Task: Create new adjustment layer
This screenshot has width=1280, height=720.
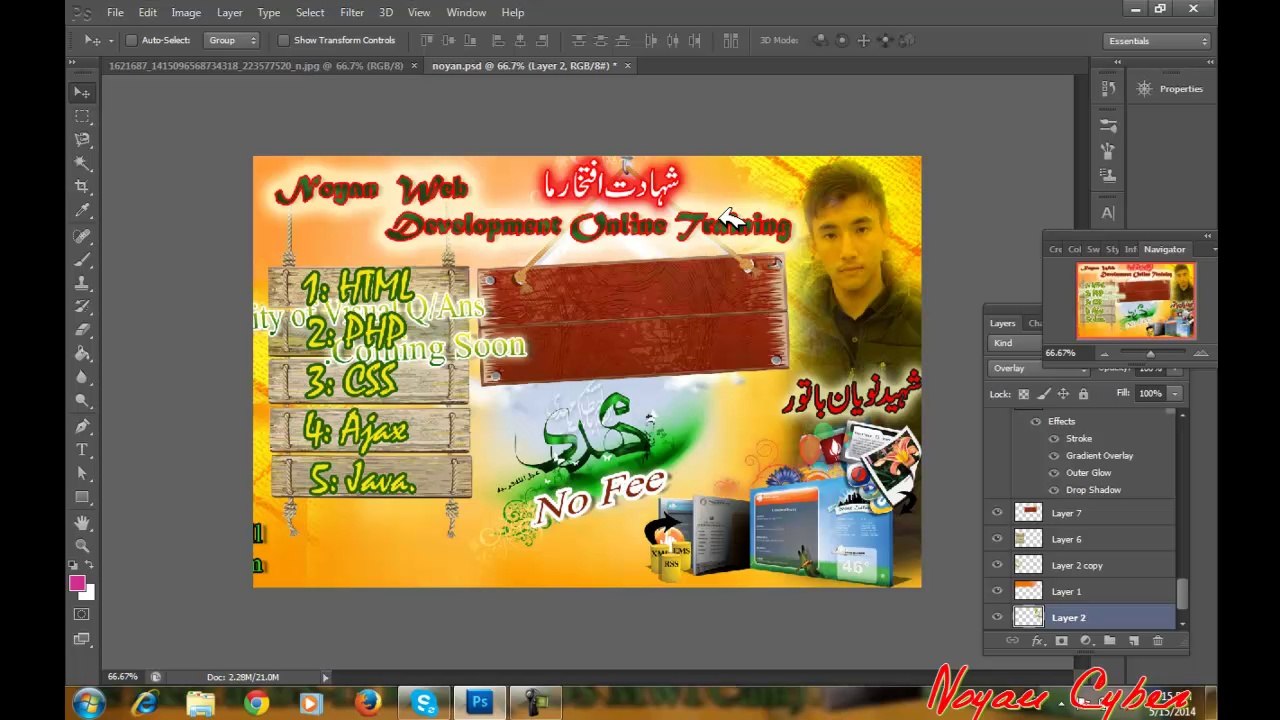Action: pyautogui.click(x=1085, y=641)
